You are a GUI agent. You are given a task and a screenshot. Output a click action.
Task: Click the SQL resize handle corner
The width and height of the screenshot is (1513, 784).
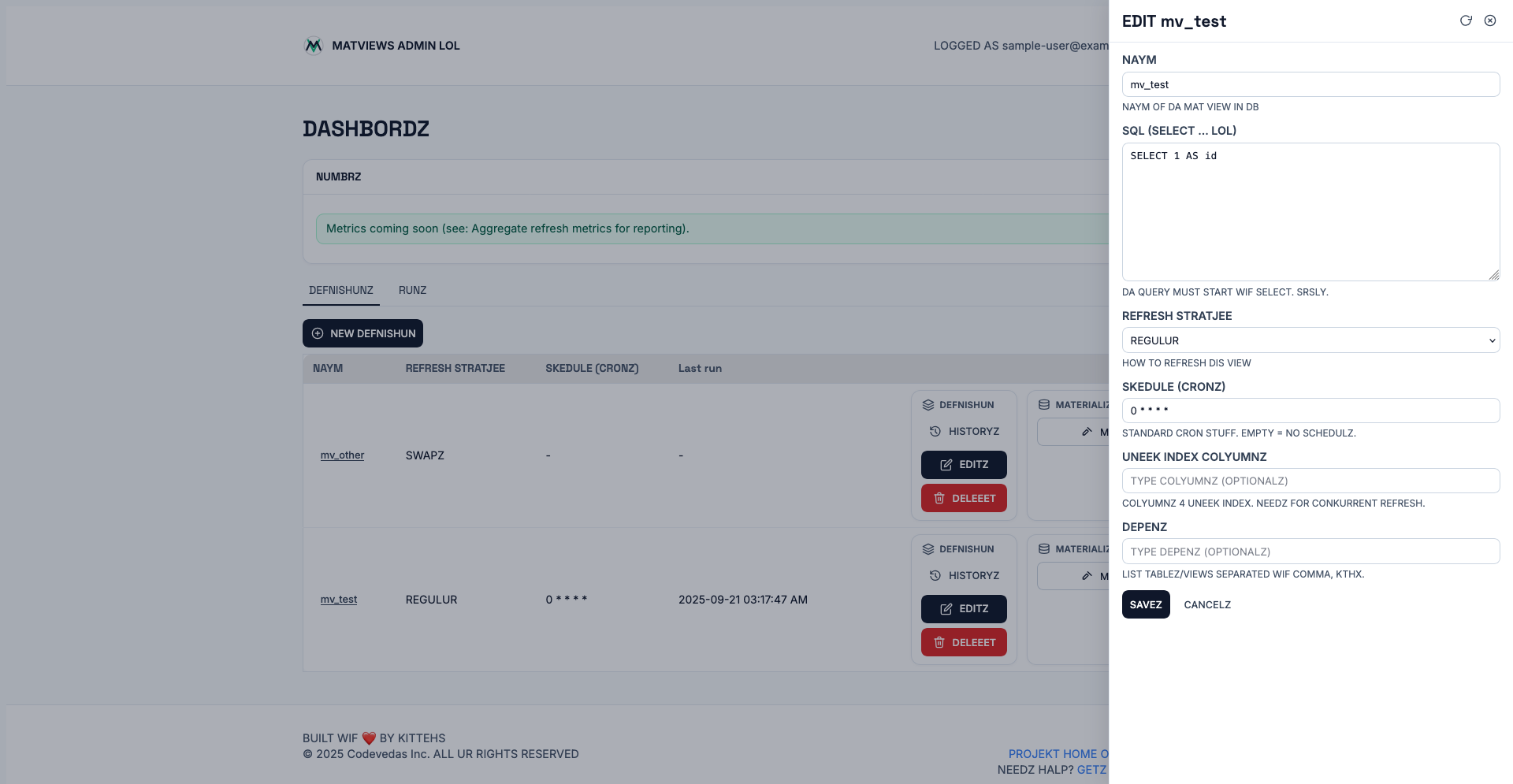click(1494, 275)
